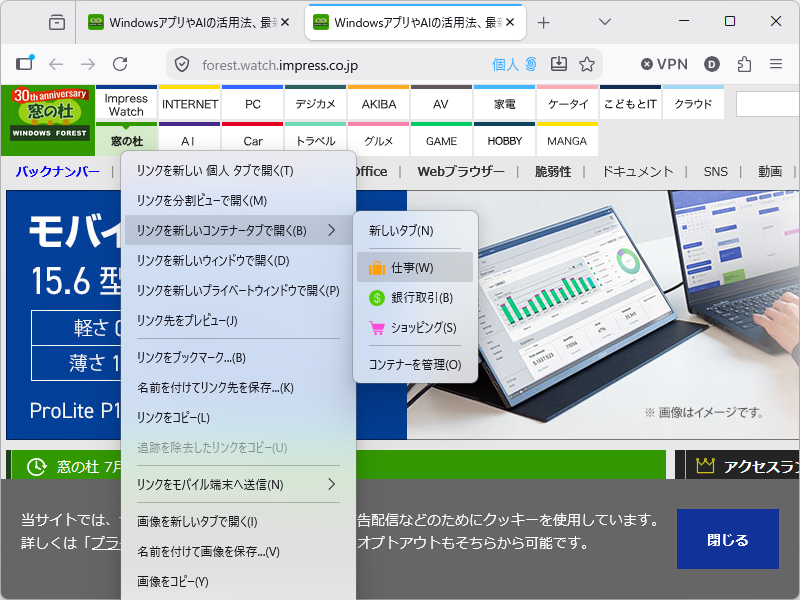Switch to the first browser tab
The width and height of the screenshot is (800, 600).
(x=189, y=22)
